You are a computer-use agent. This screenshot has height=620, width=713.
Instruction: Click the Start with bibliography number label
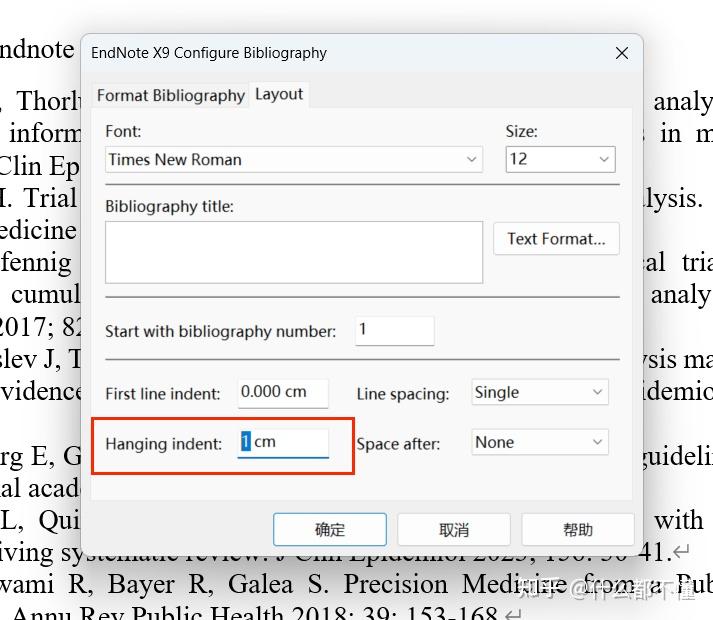pyautogui.click(x=221, y=332)
